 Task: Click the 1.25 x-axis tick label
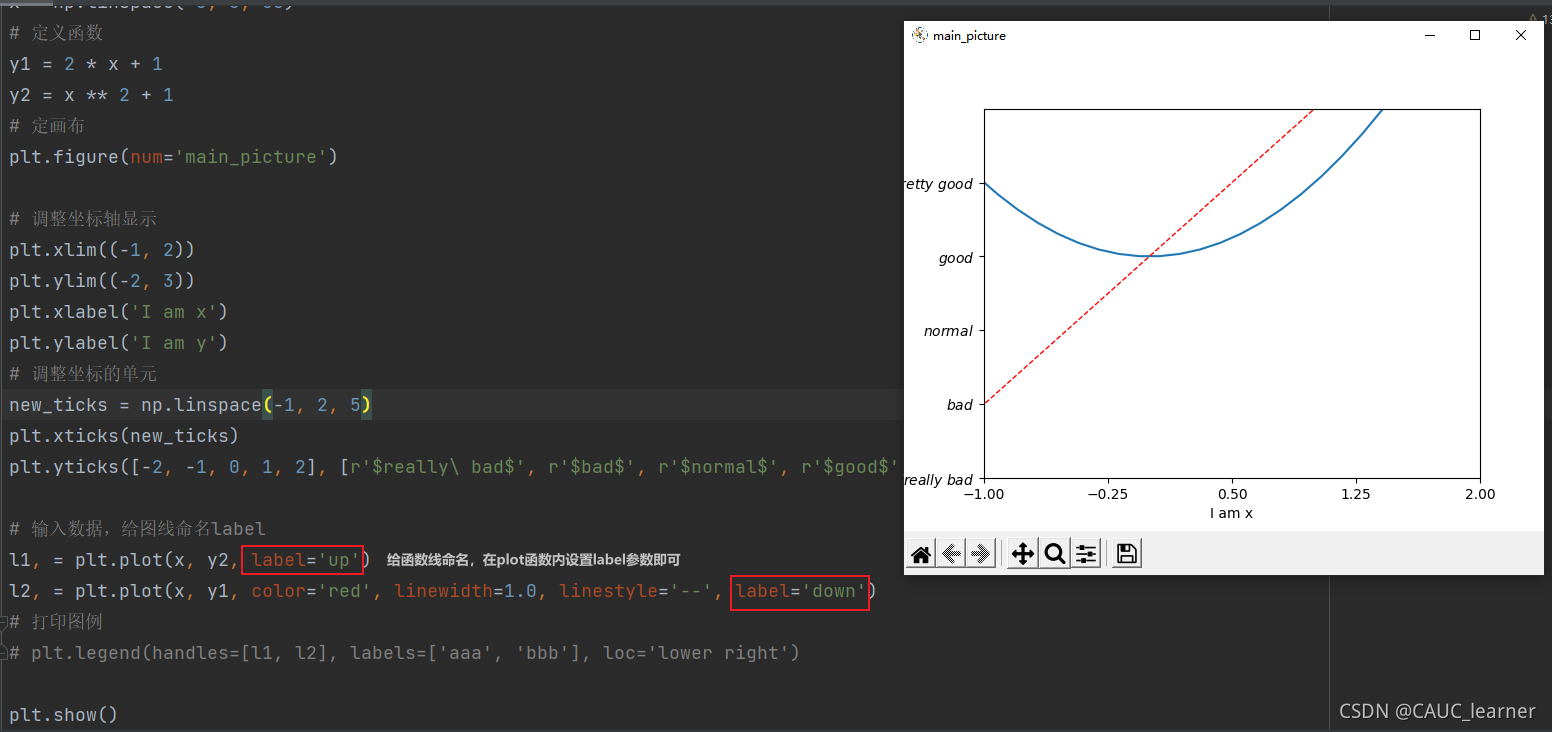pyautogui.click(x=1356, y=494)
